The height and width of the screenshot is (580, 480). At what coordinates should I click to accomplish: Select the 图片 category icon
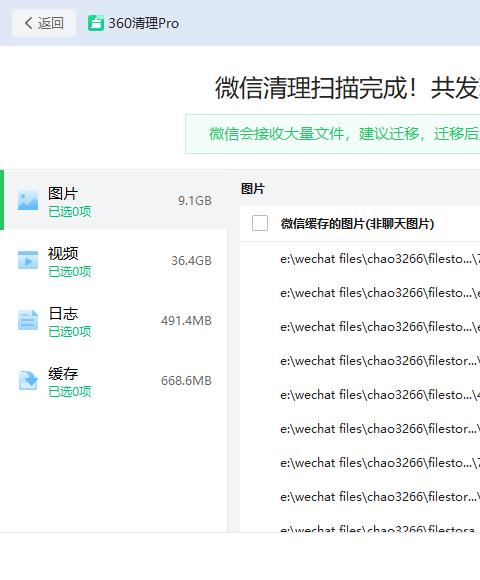28,200
